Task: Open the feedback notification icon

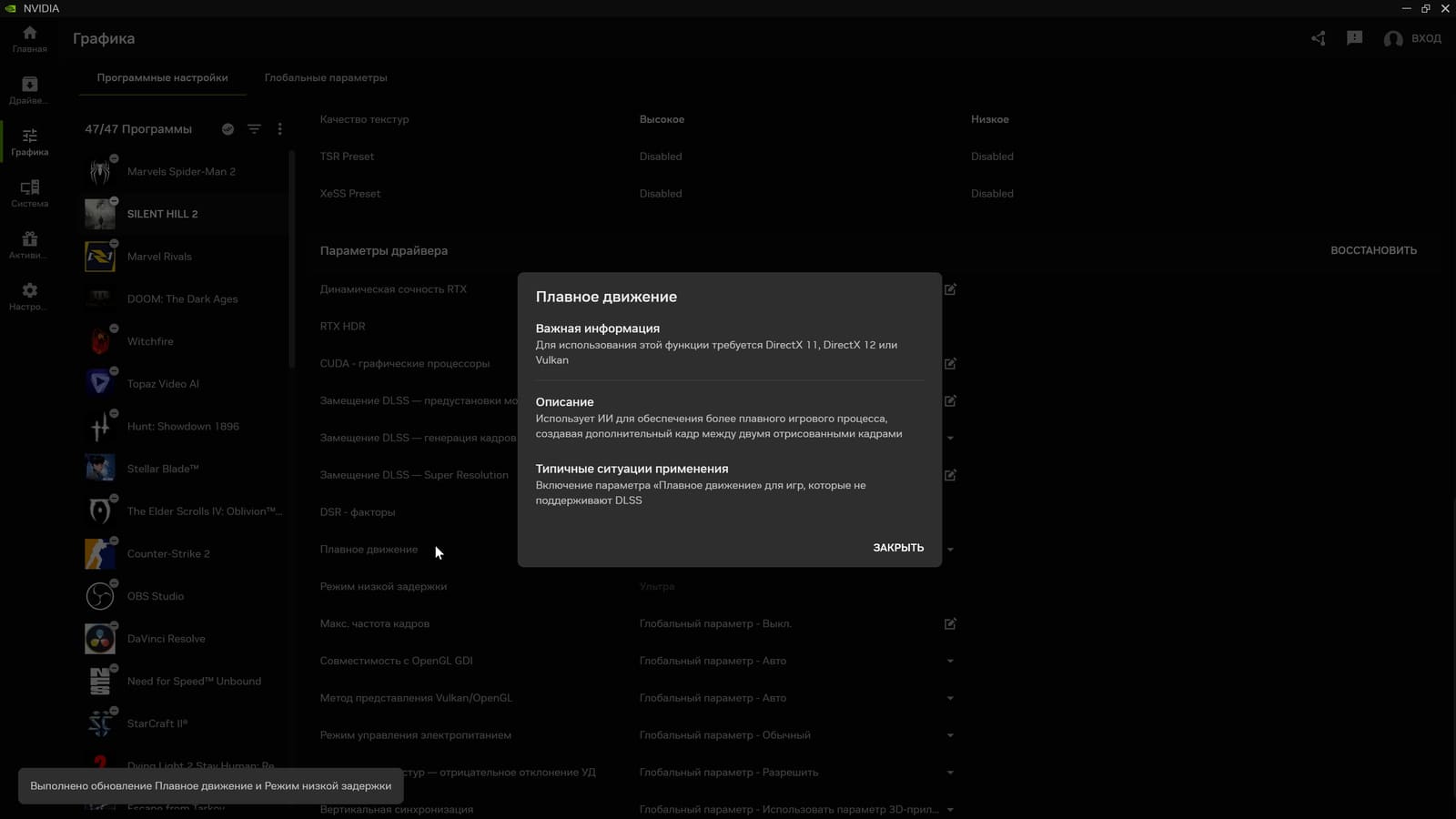Action: pos(1355,38)
